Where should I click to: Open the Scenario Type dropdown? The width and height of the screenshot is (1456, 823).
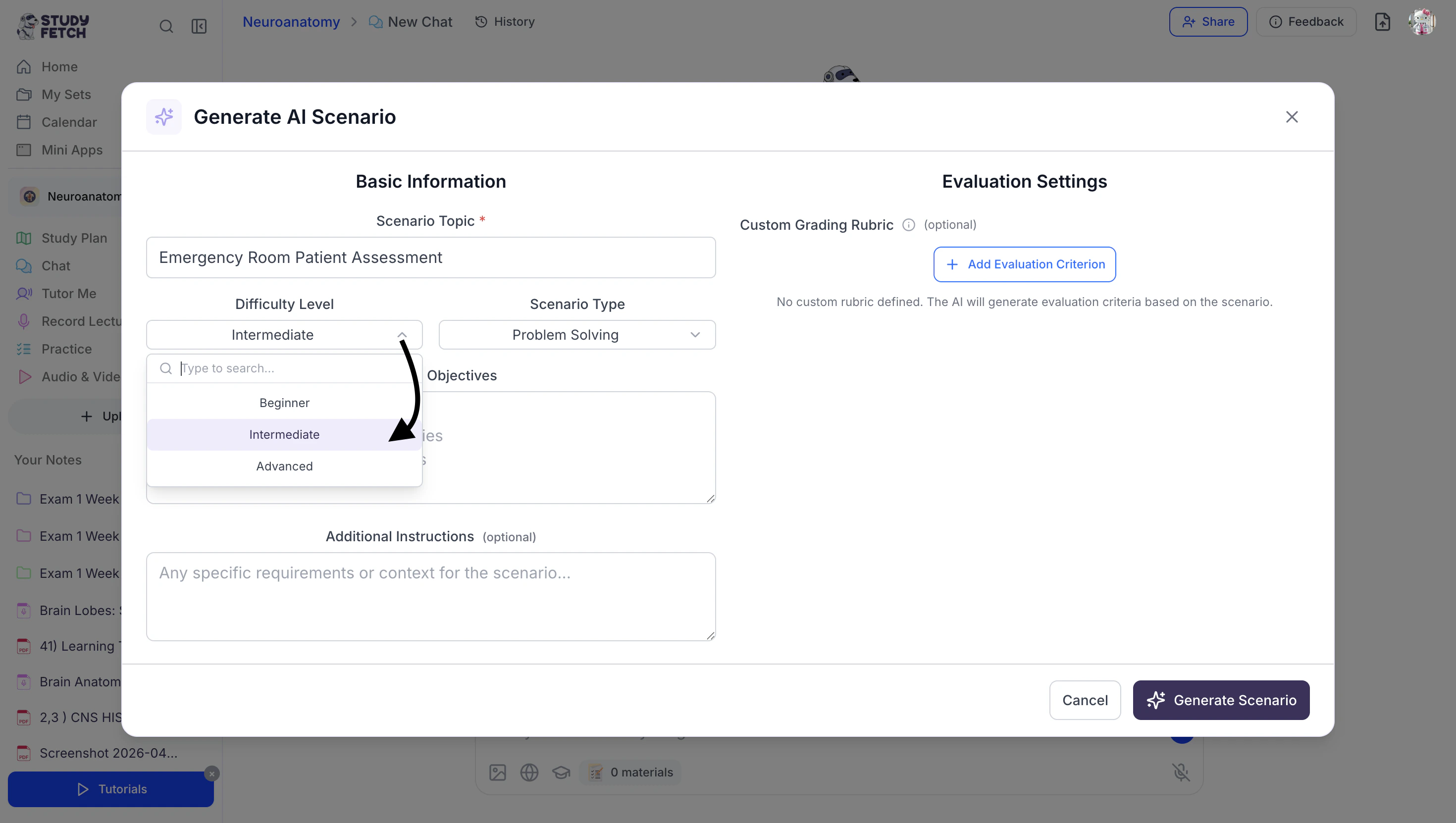coord(576,335)
